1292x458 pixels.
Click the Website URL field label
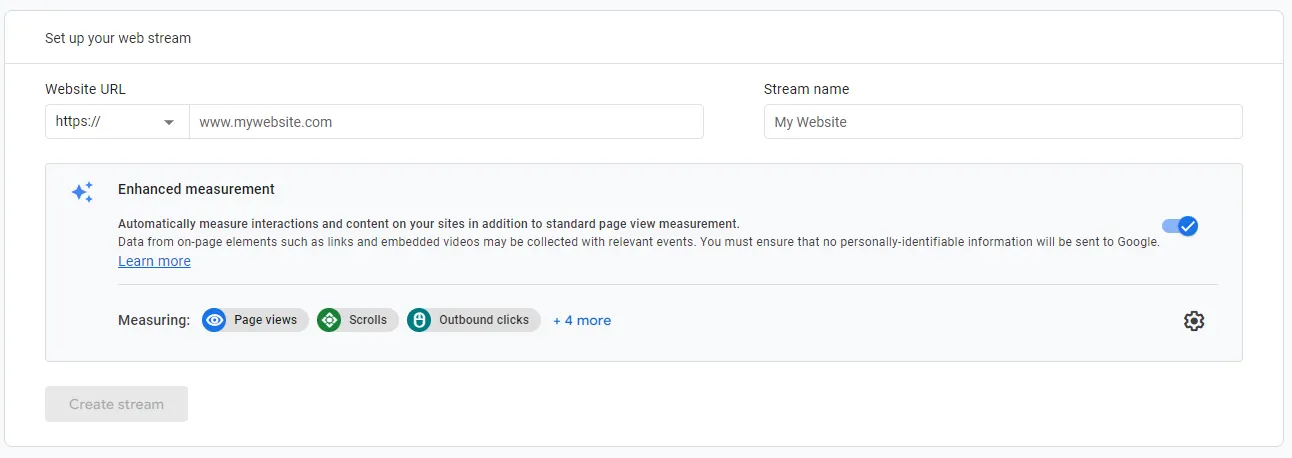(85, 89)
